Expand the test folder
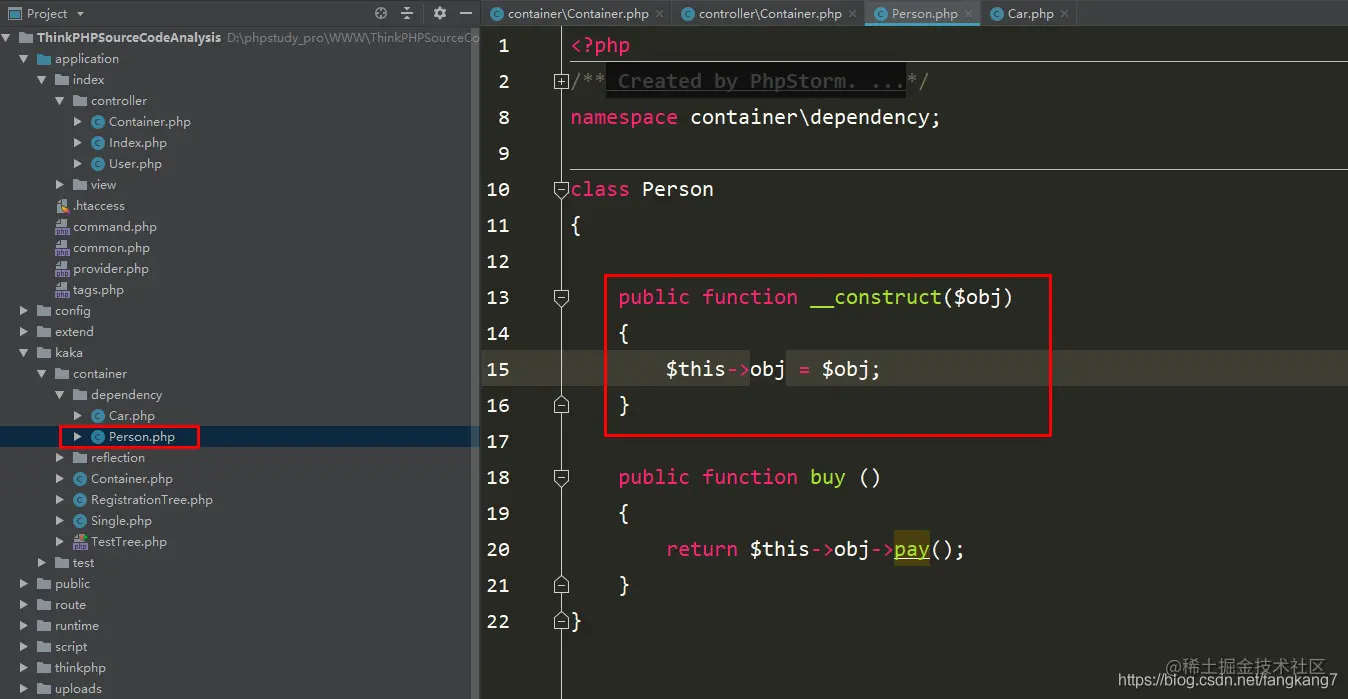The width and height of the screenshot is (1348, 699). tap(42, 563)
